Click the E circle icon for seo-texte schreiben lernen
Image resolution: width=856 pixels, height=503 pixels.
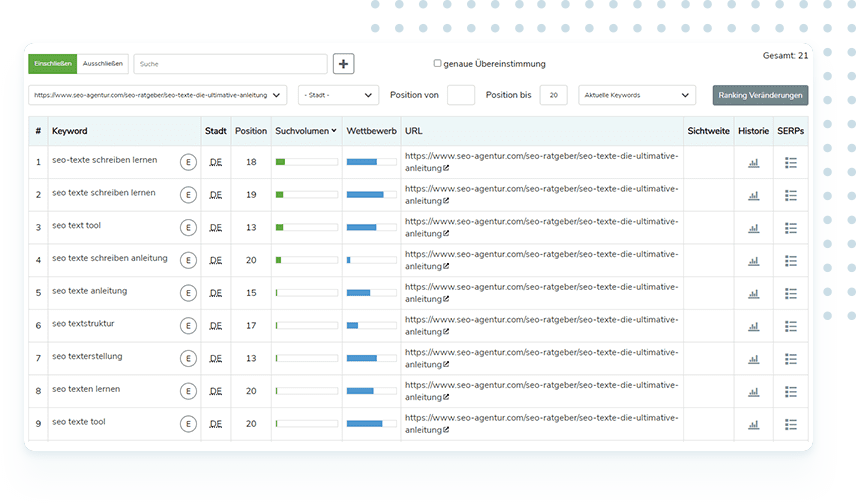tap(188, 162)
